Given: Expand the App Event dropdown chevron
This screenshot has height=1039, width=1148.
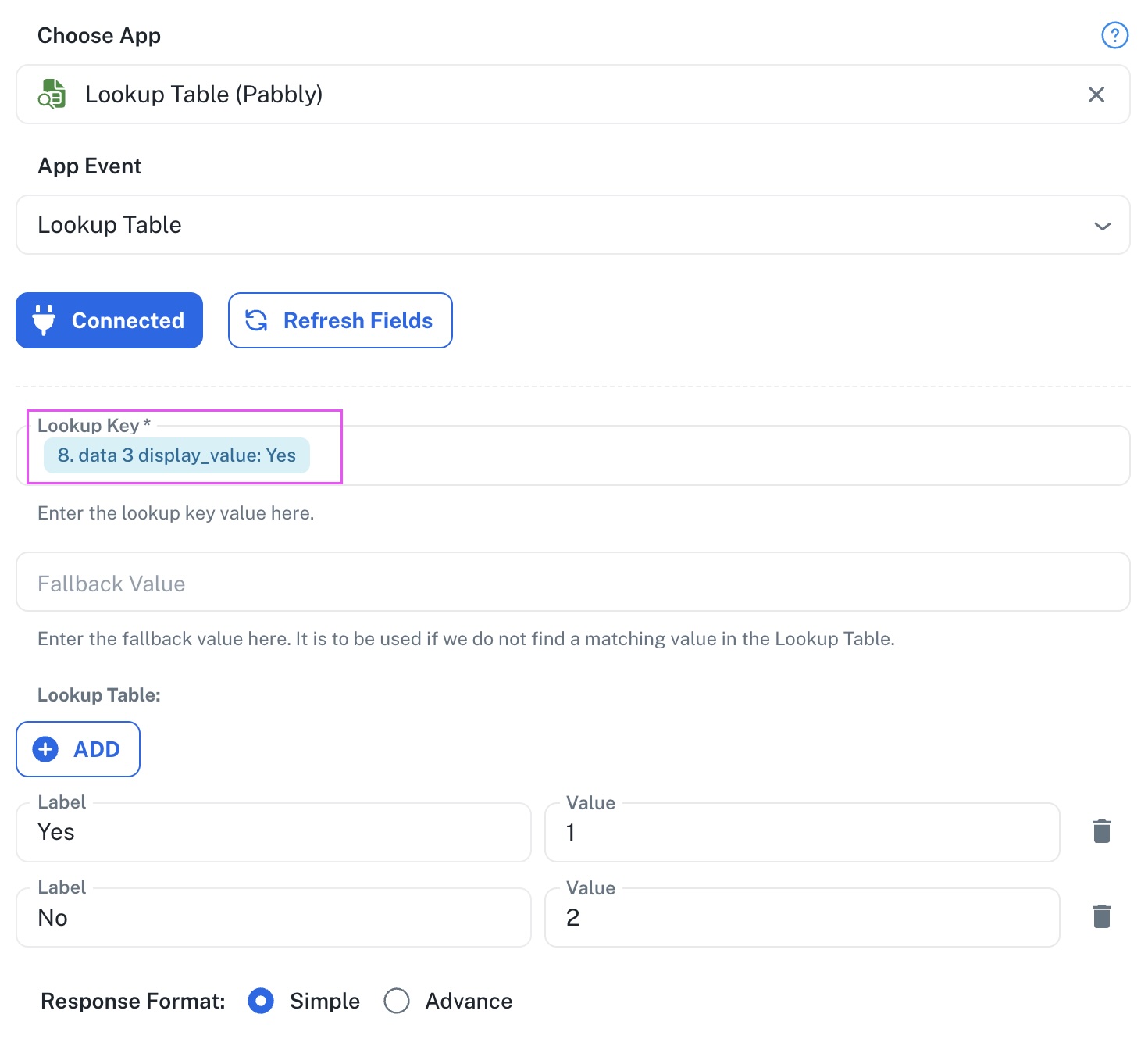Looking at the screenshot, I should pyautogui.click(x=1103, y=226).
